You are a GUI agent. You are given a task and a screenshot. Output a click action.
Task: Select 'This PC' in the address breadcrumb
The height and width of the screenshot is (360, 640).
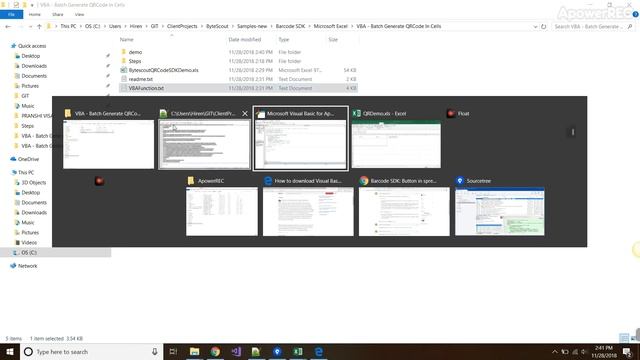coord(68,26)
